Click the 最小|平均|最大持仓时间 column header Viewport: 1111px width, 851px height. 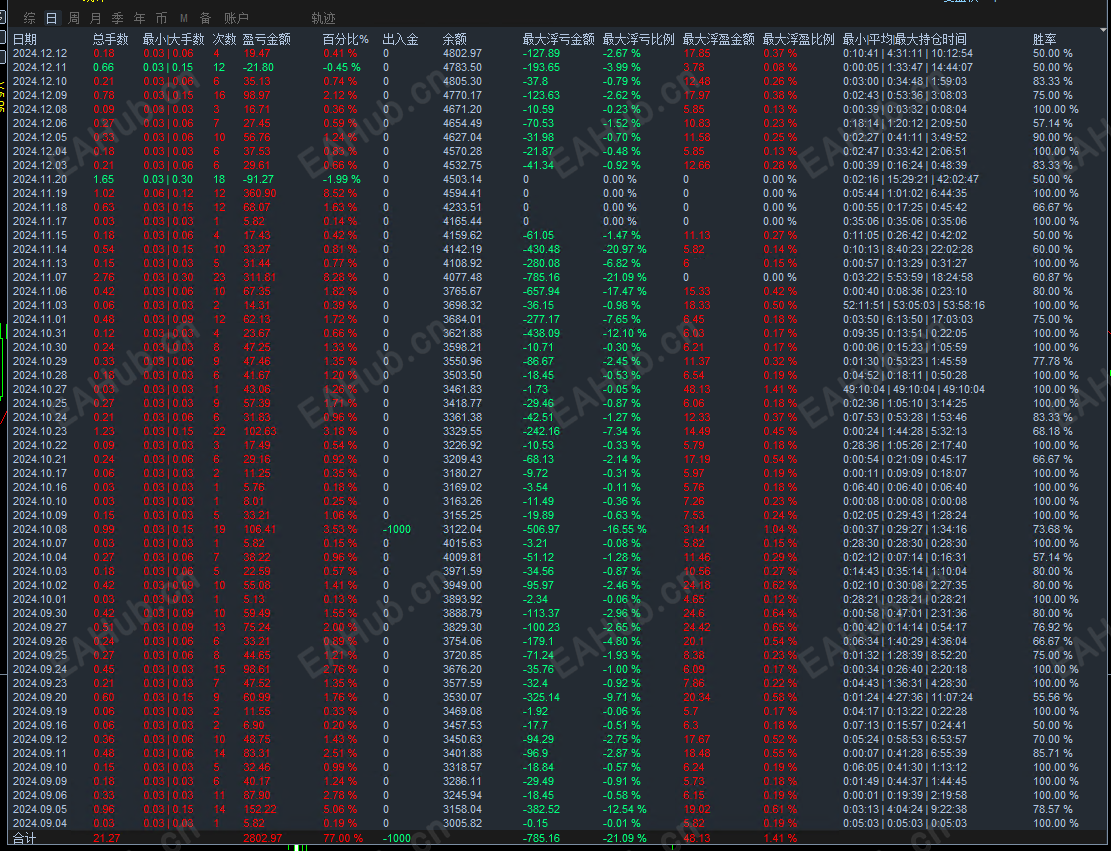click(x=905, y=39)
